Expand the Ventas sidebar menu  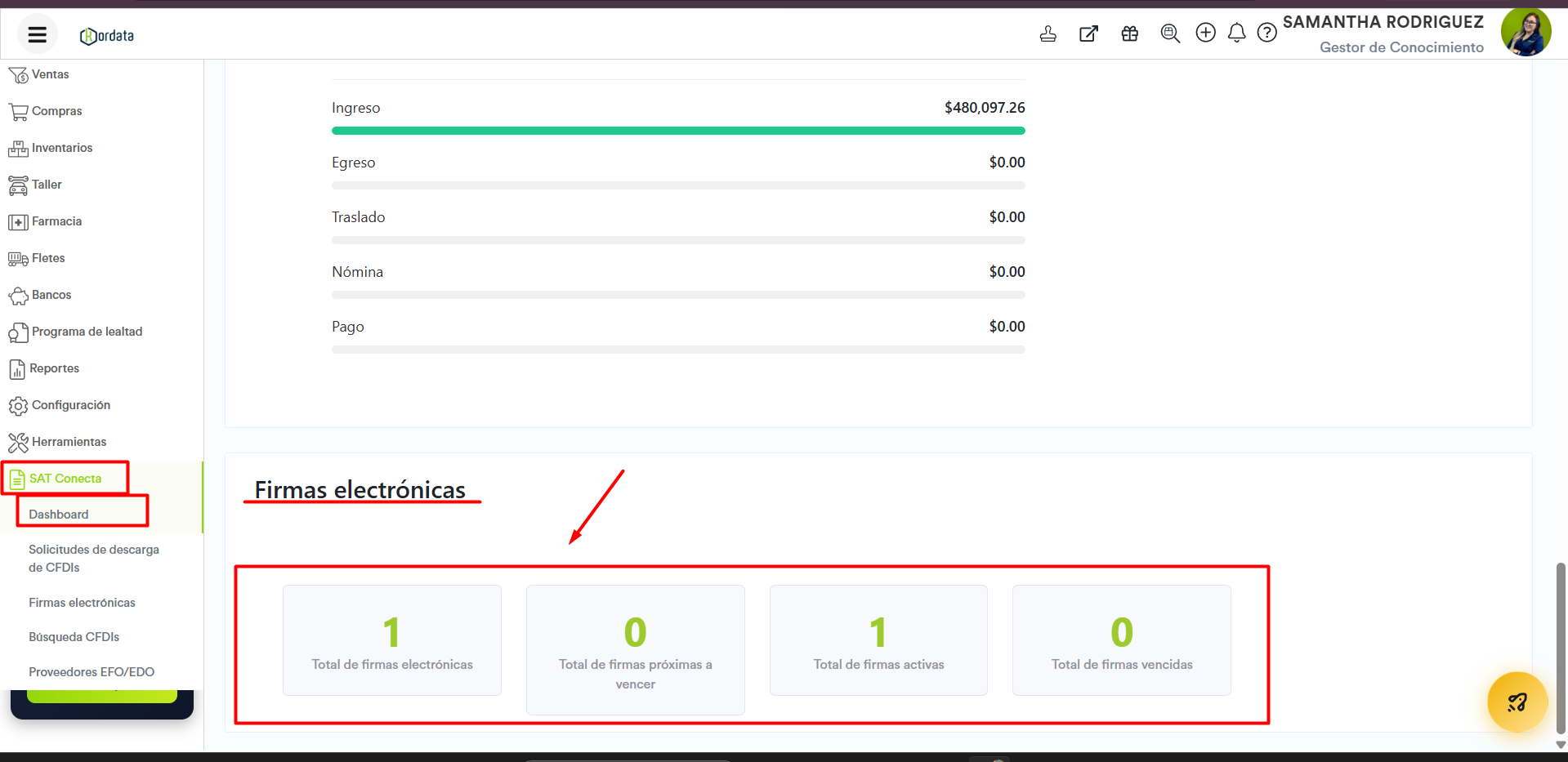pos(50,74)
